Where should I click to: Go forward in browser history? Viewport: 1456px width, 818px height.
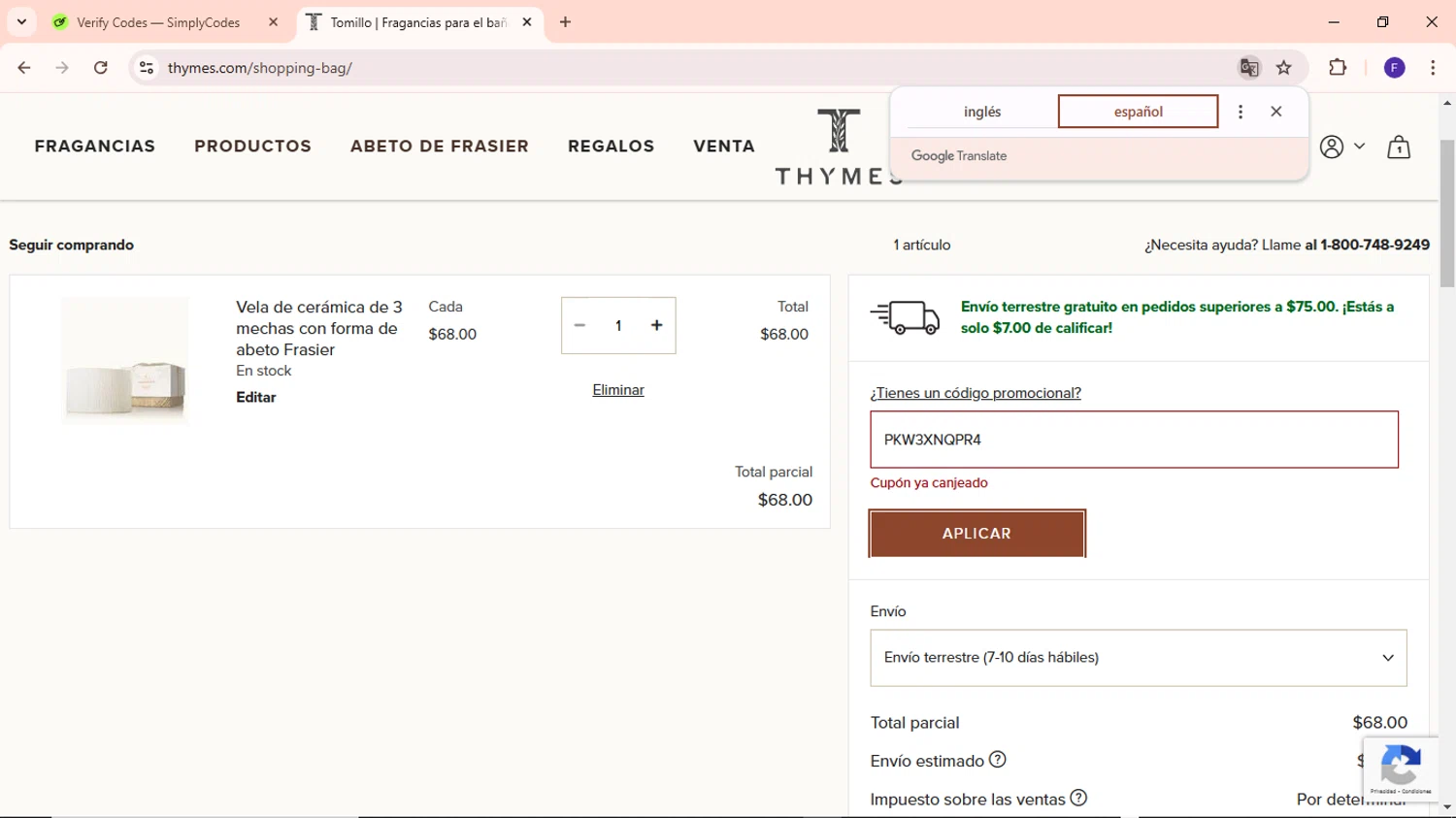coord(62,68)
